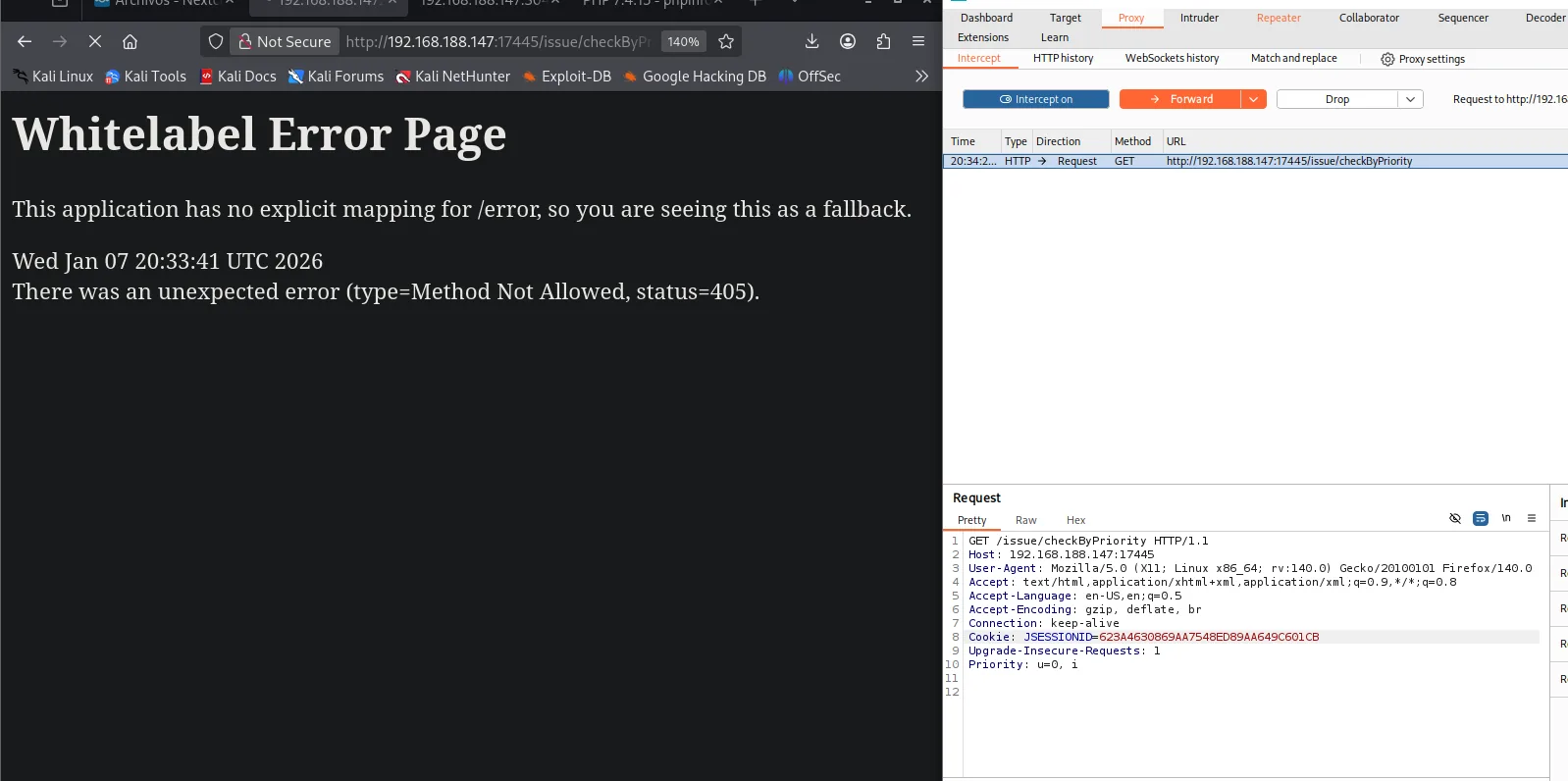This screenshot has width=1568, height=781.
Task: Open the Burp Decoder tab
Action: coord(1545,18)
